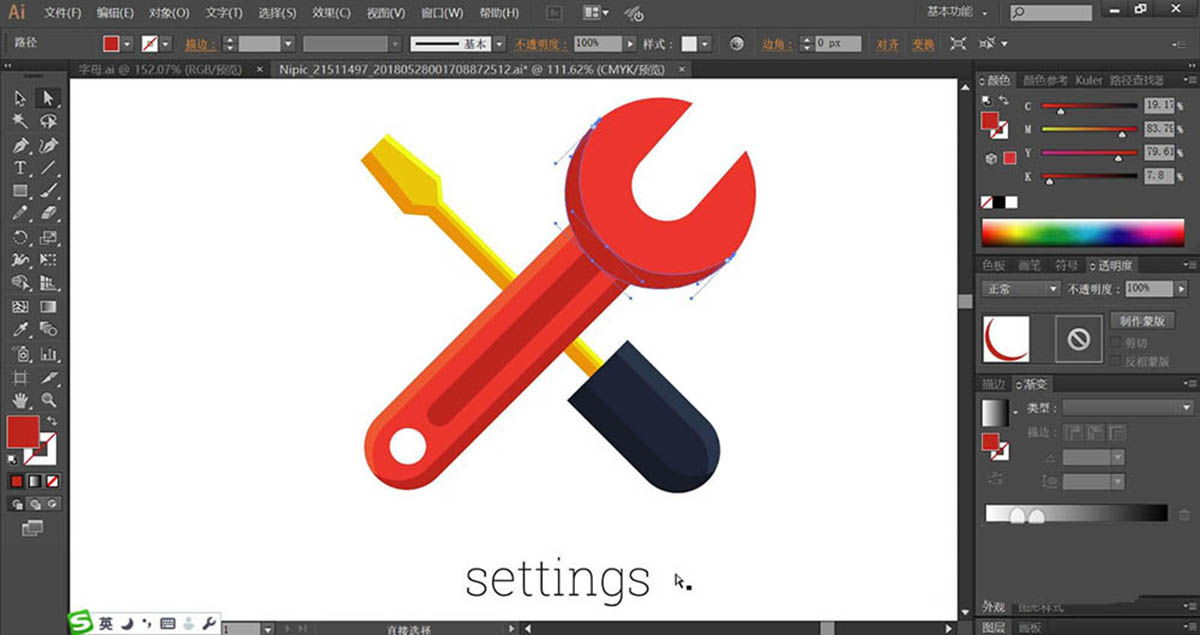Viewport: 1200px width, 635px height.
Task: Select the Selection (black arrow) tool
Action: click(20, 98)
